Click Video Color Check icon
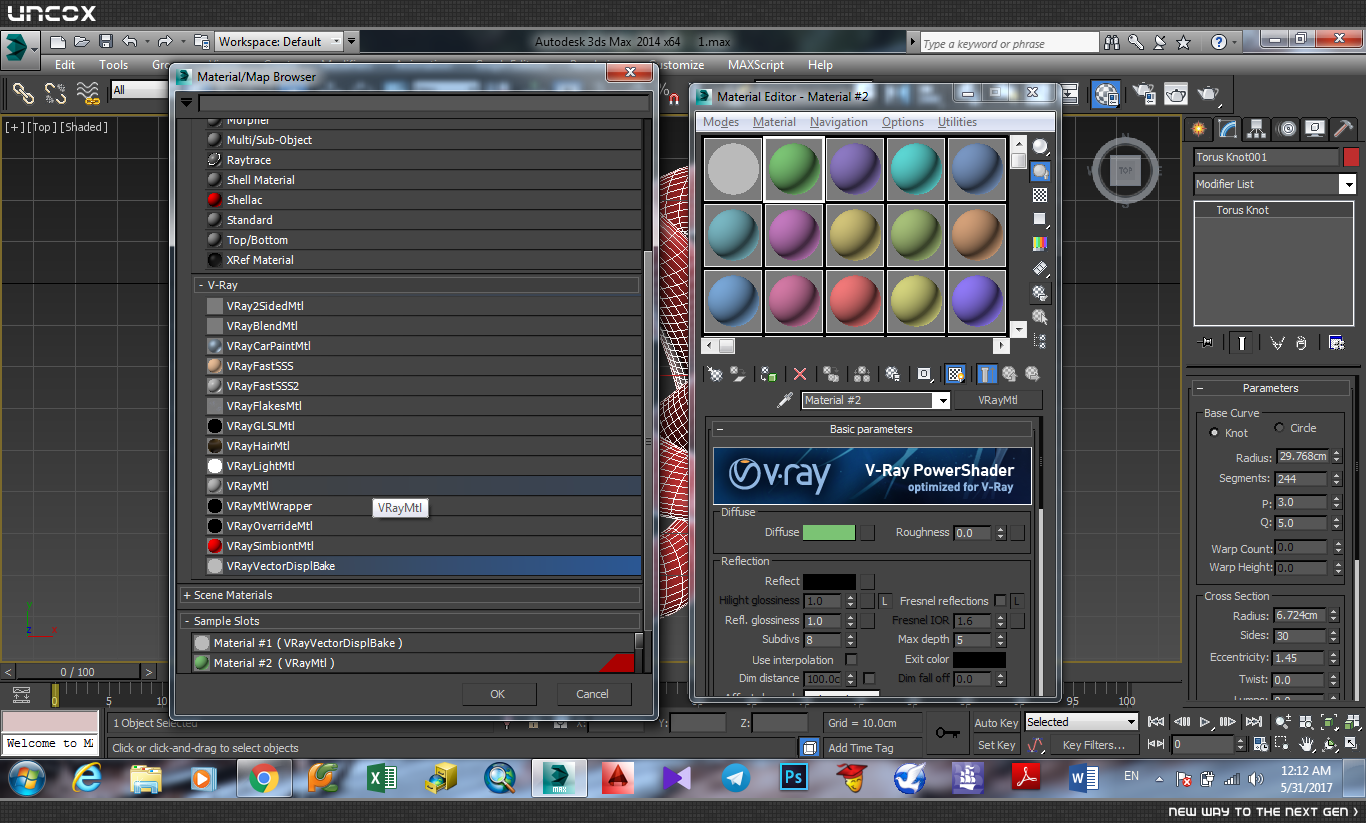The image size is (1366, 823). tap(1040, 243)
